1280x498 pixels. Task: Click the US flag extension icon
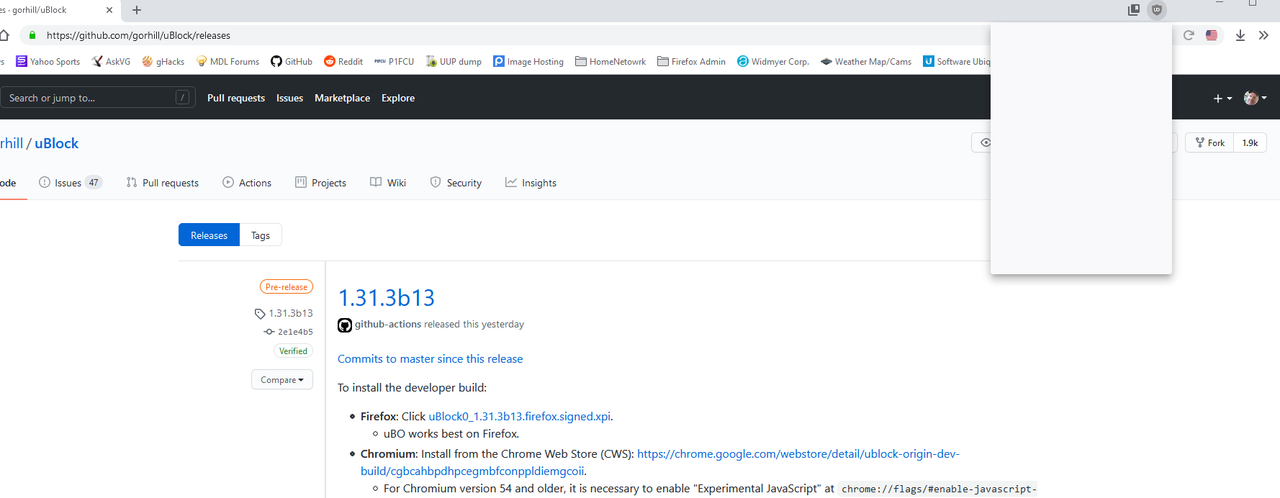click(1212, 35)
